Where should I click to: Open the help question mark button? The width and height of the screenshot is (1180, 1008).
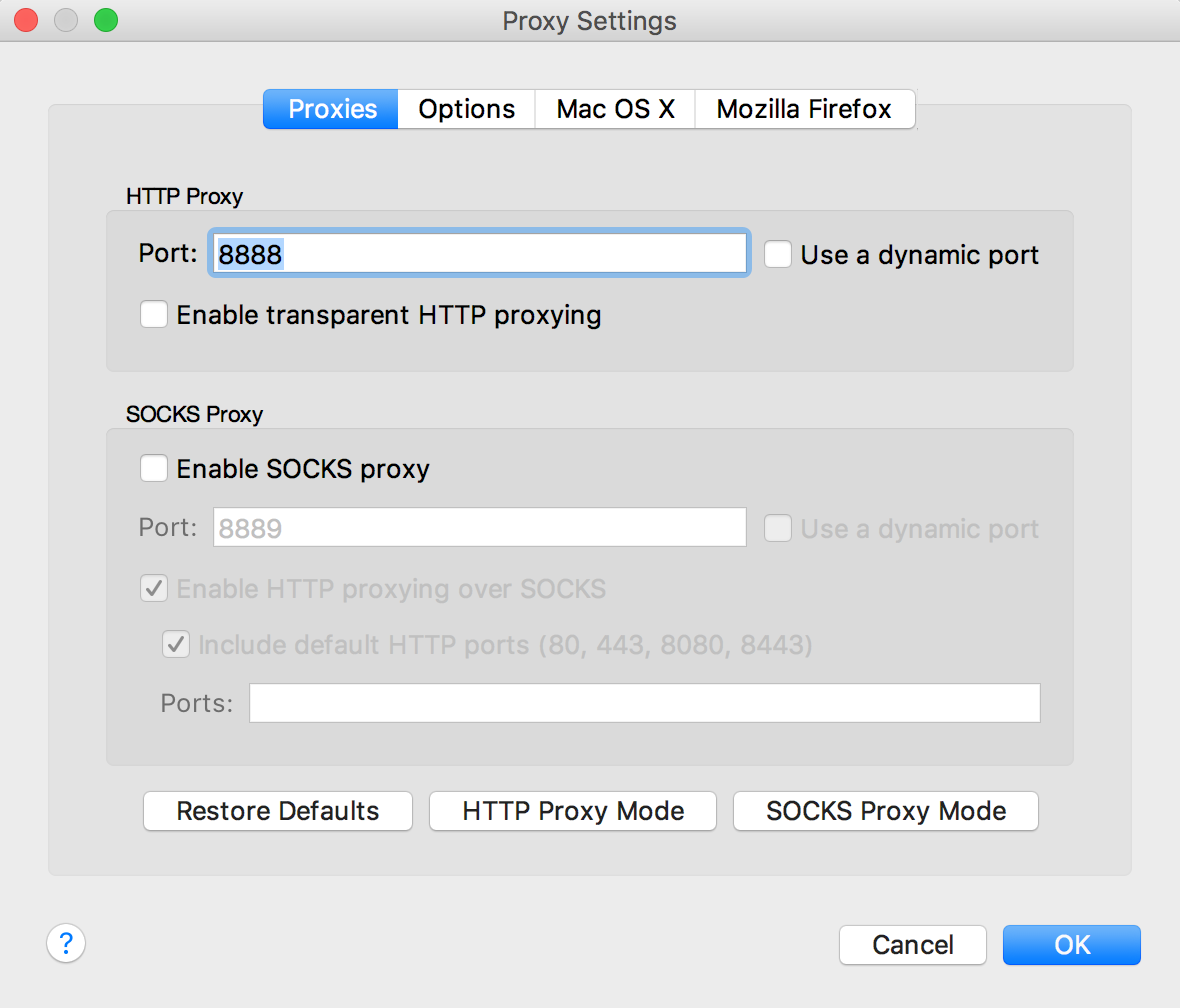click(66, 943)
